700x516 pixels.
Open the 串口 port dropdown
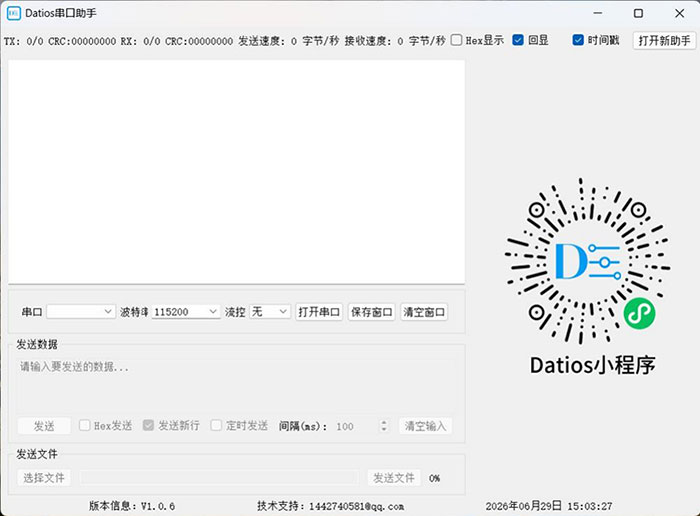(x=80, y=312)
